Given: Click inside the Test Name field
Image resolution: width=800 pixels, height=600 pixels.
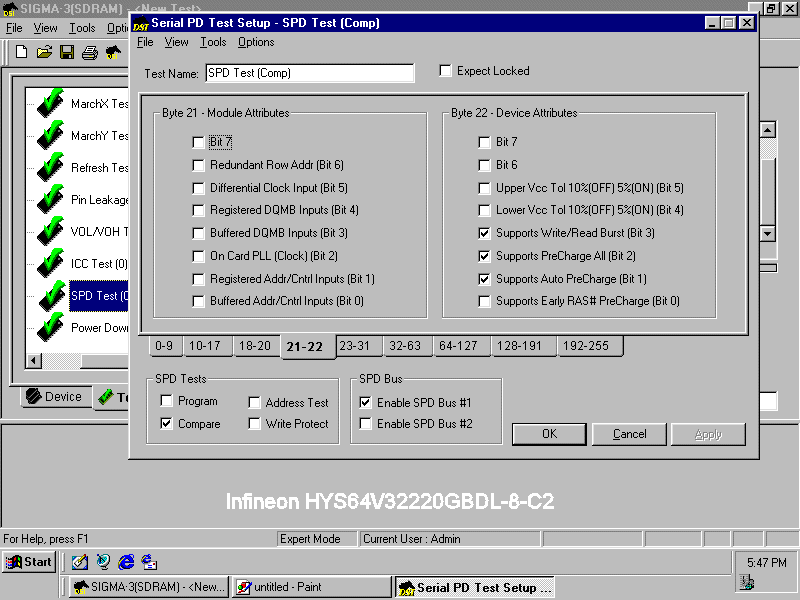Looking at the screenshot, I should point(310,73).
